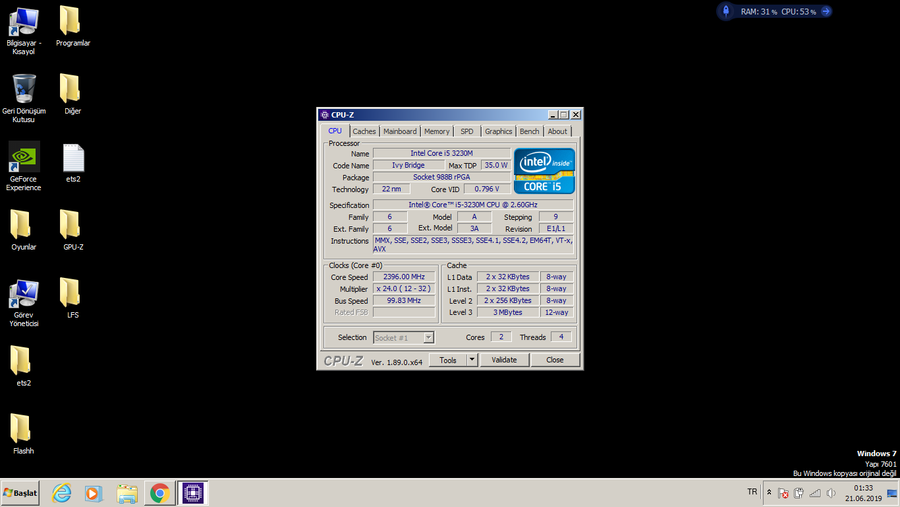The height and width of the screenshot is (507, 900).
Task: Select Görev Yöneticisi shortcut icon
Action: 24,293
